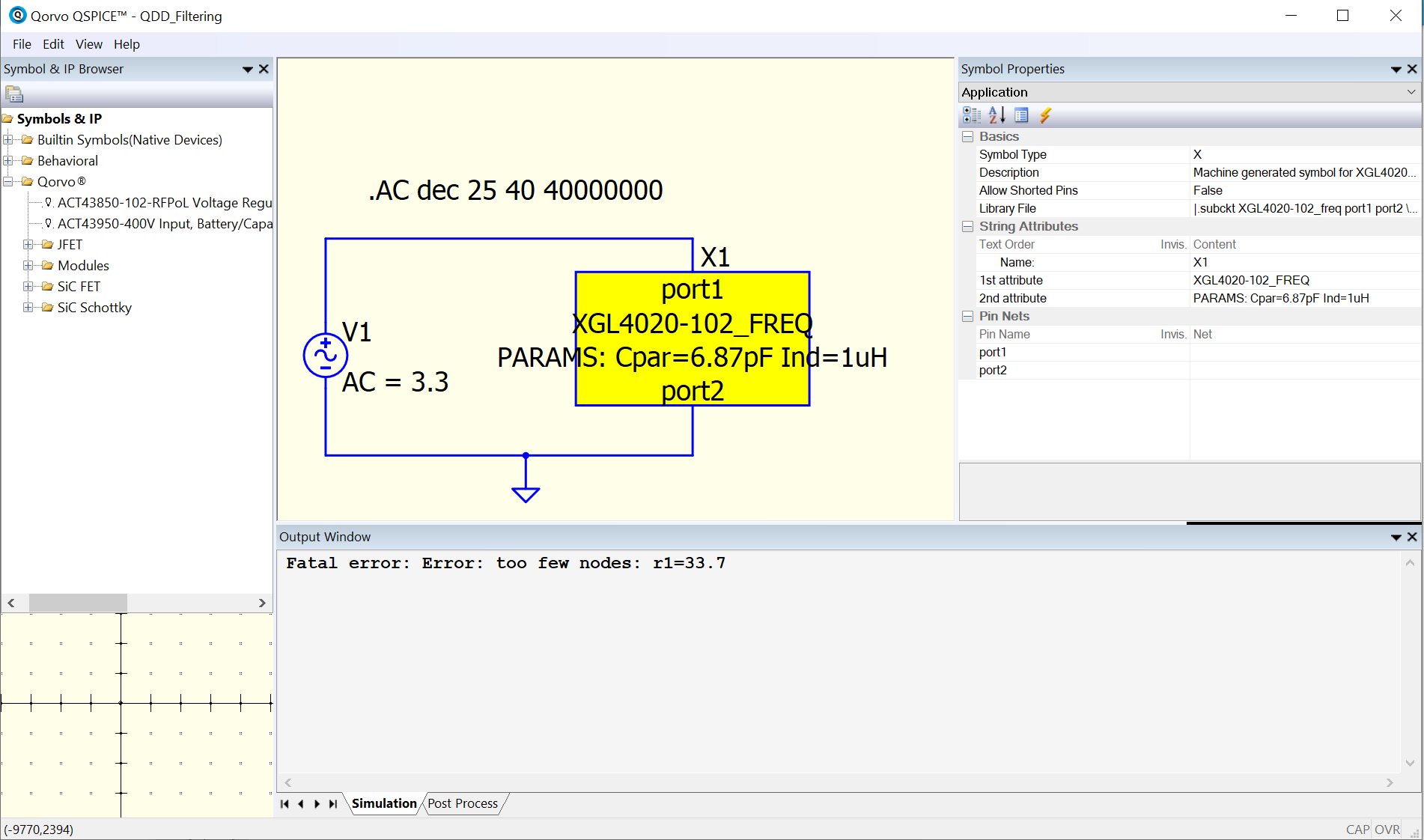This screenshot has width=1424, height=840.
Task: Expand the Modules folder
Action: pyautogui.click(x=28, y=266)
